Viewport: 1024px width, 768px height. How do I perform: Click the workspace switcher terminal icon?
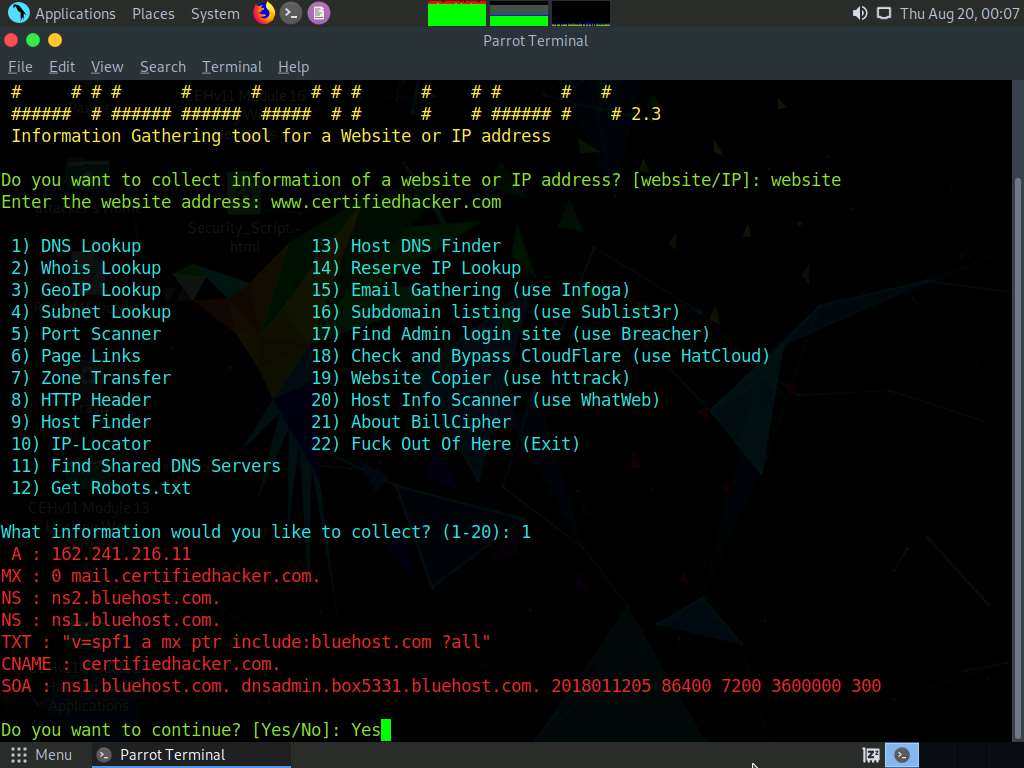click(x=902, y=755)
